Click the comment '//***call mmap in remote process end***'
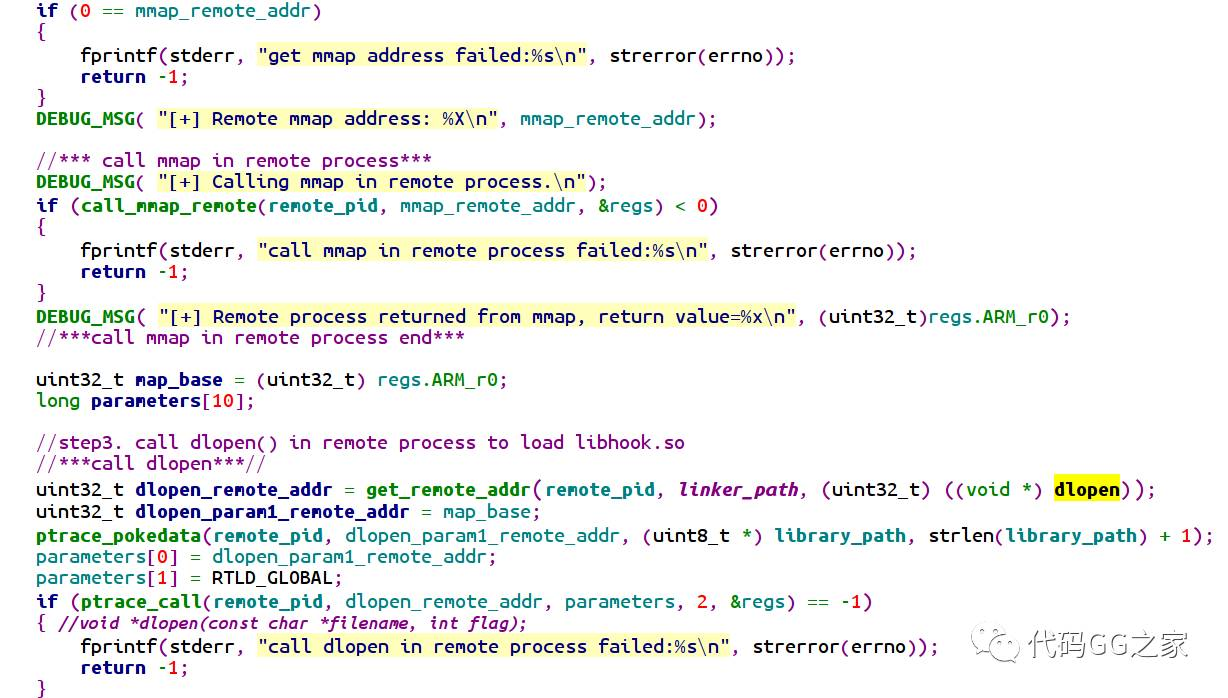This screenshot has width=1228, height=698. [250, 338]
